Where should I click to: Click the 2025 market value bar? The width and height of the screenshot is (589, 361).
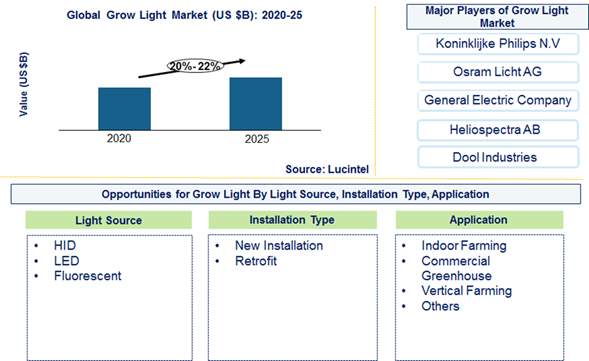pos(256,104)
